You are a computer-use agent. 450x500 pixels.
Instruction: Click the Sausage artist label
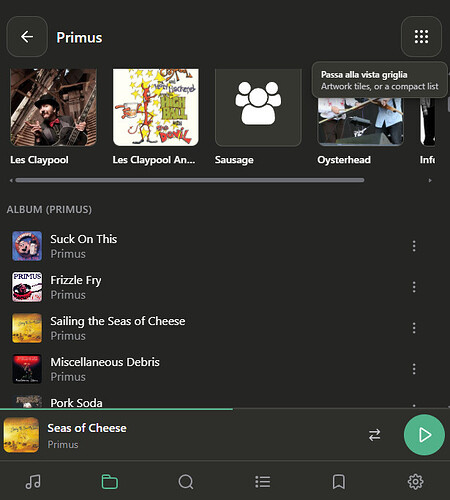(234, 160)
